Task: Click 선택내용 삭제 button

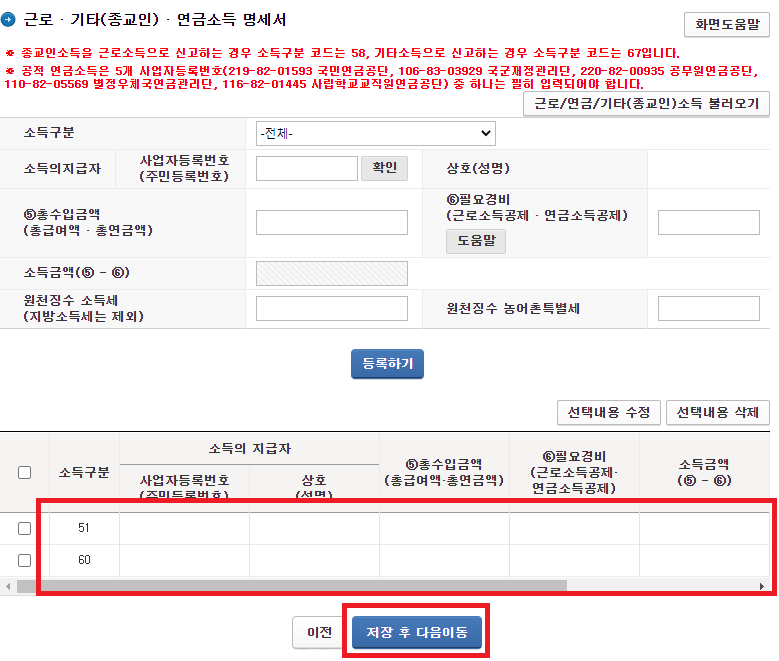Action: click(x=717, y=413)
